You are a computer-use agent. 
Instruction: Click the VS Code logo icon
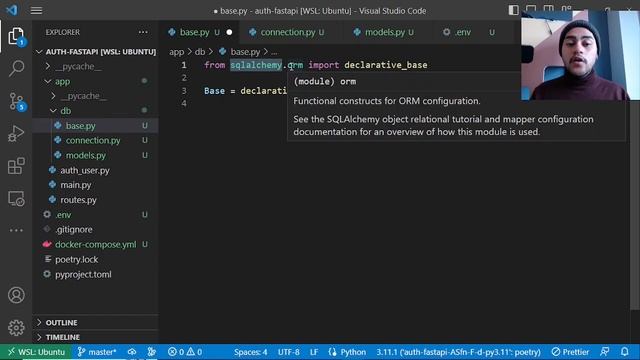coord(12,10)
